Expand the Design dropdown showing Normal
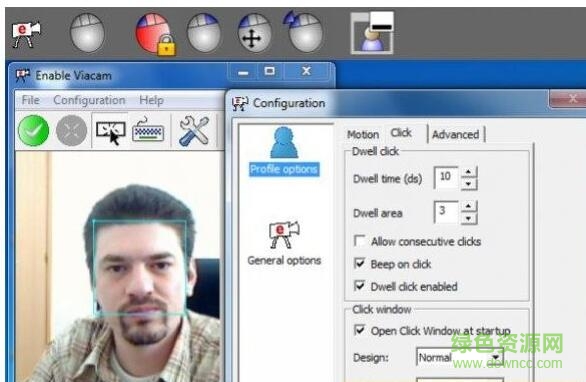Image resolution: width=586 pixels, height=382 pixels. click(460, 357)
